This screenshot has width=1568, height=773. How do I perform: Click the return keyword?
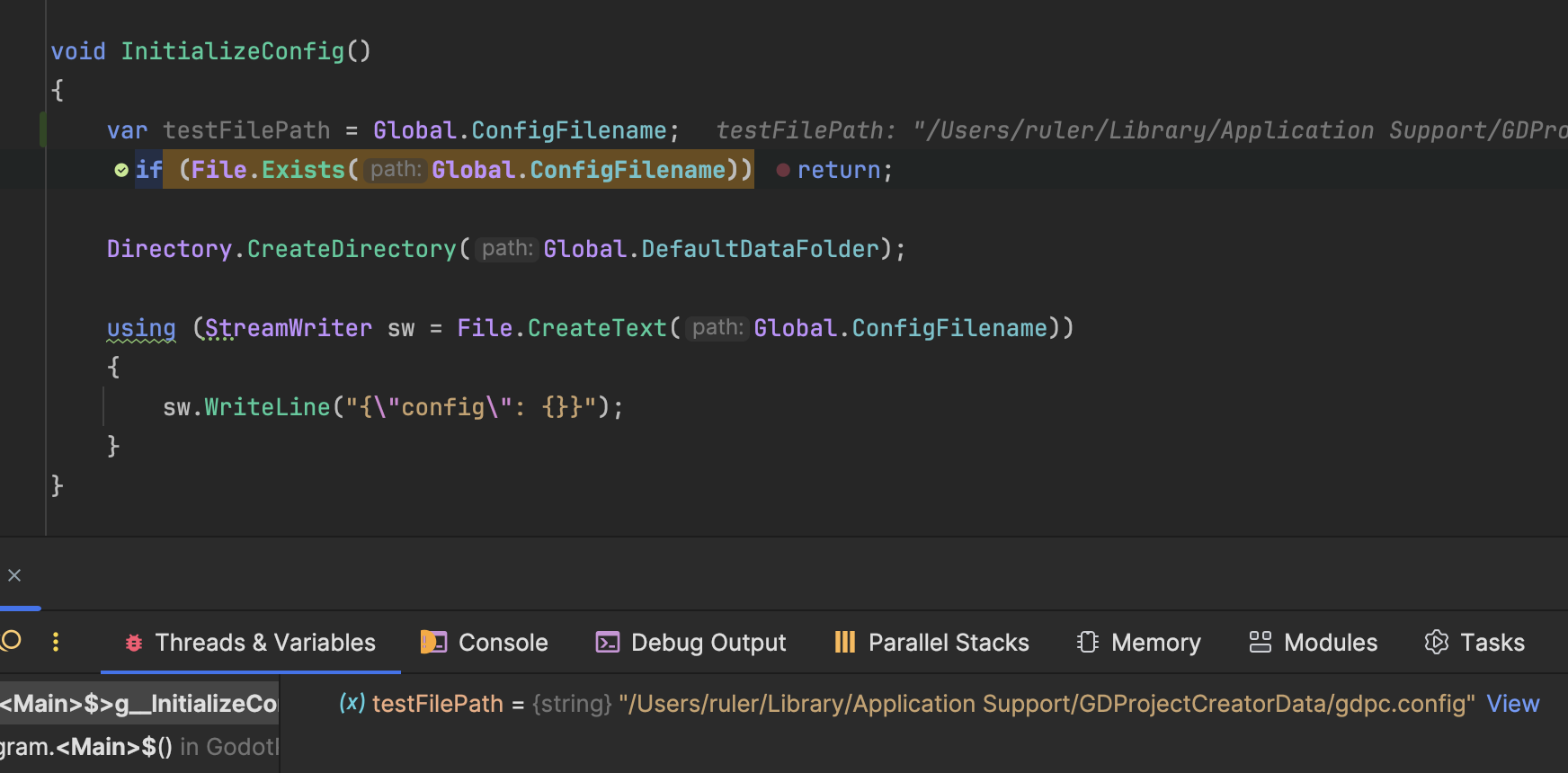[839, 170]
